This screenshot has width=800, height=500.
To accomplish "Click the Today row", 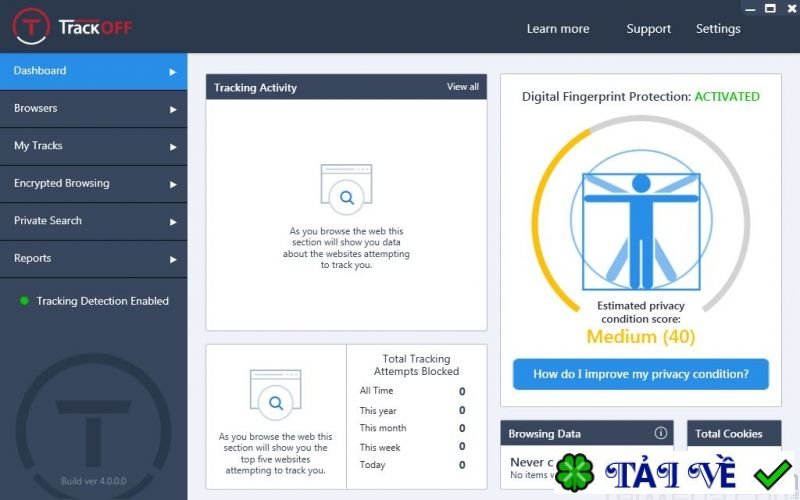I will (412, 465).
